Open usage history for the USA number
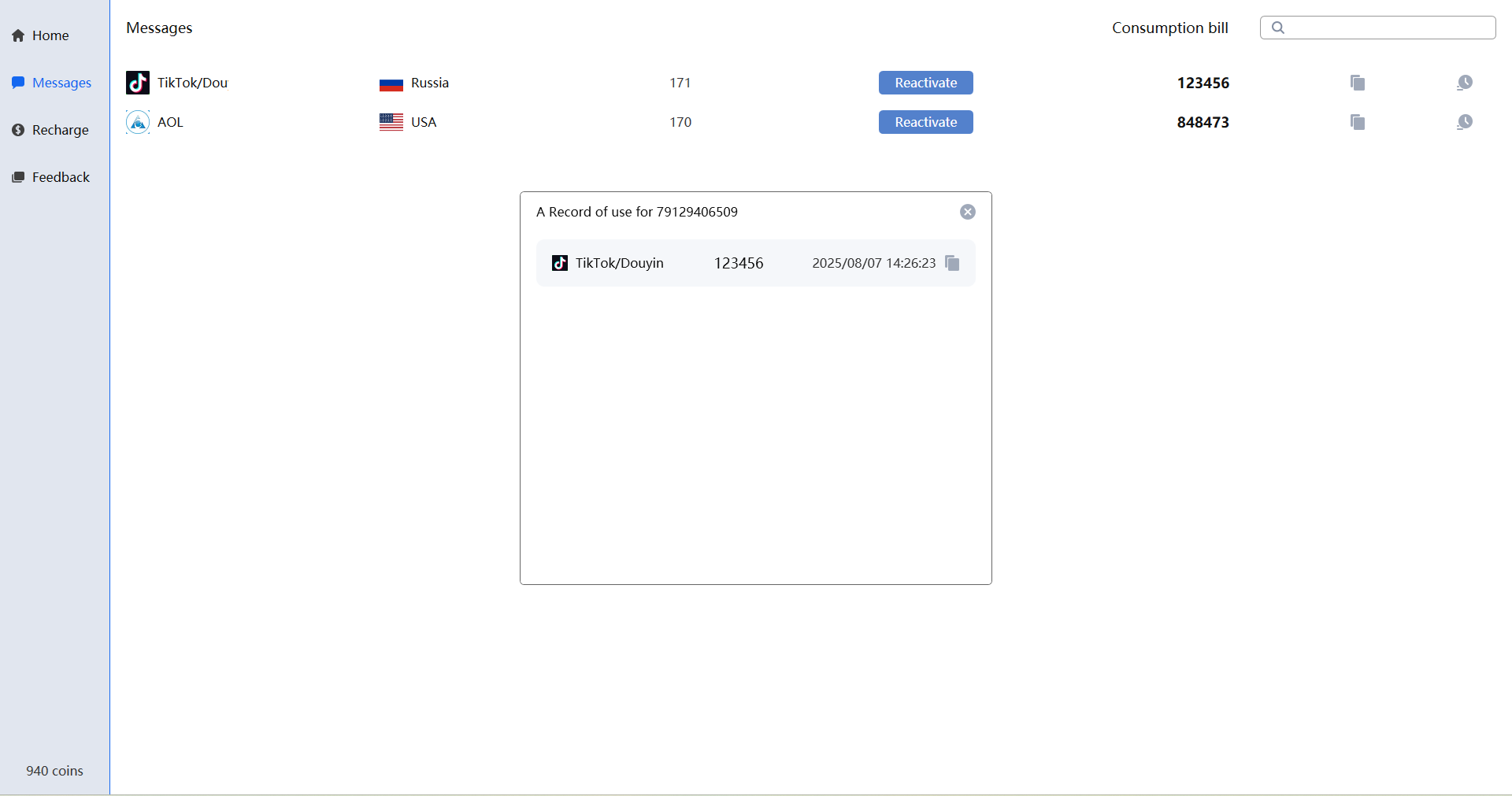 [1465, 122]
